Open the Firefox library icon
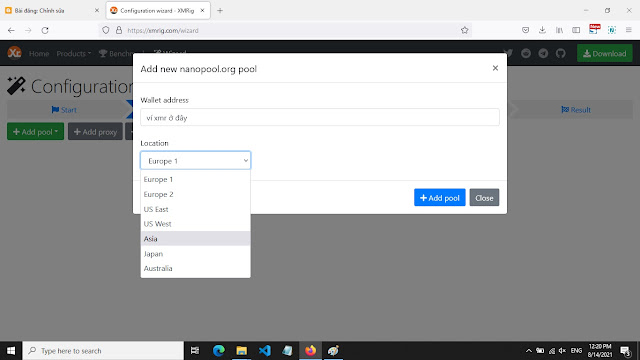The image size is (640, 360). (559, 30)
